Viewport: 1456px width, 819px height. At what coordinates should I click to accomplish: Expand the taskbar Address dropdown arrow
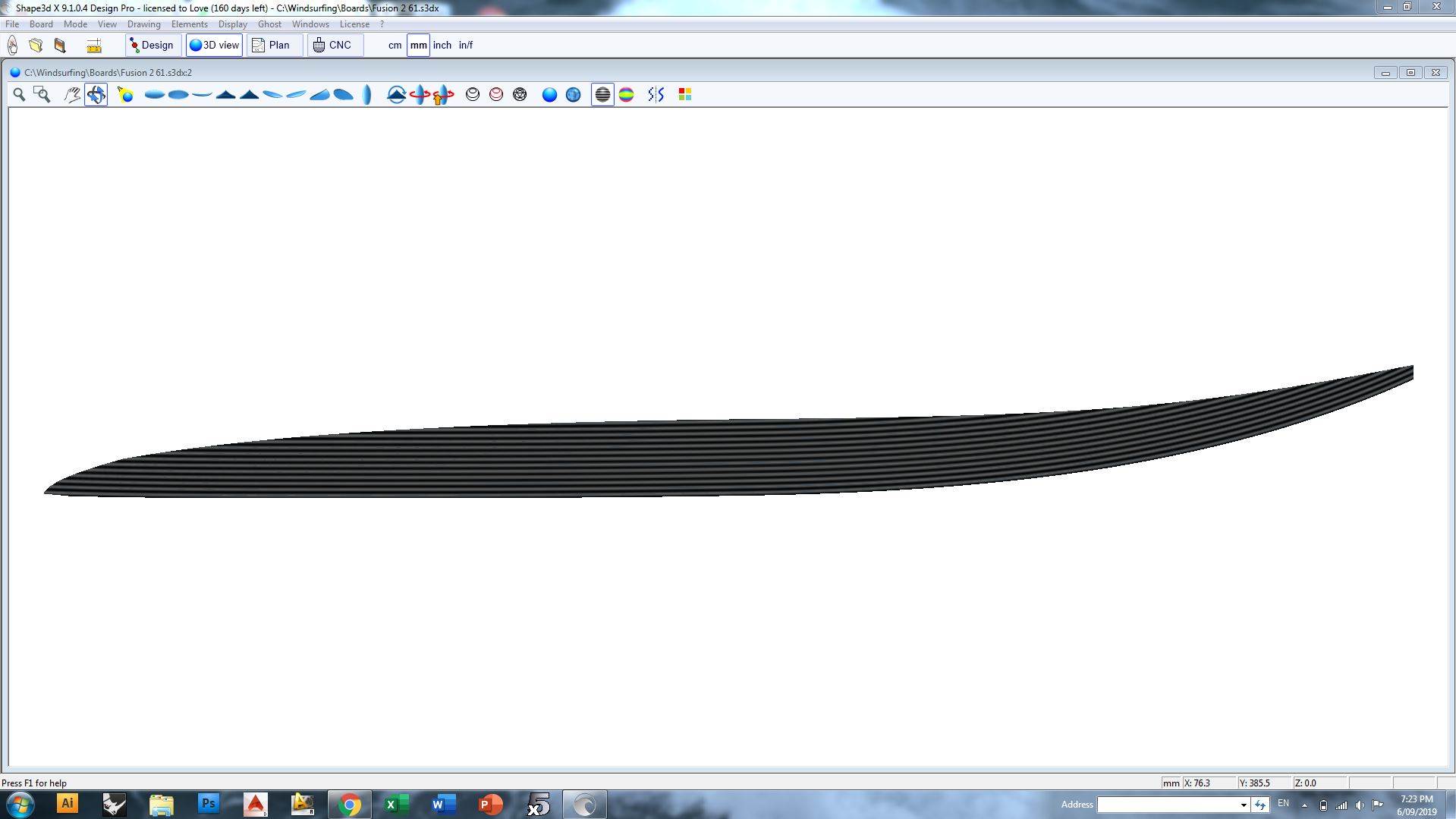pyautogui.click(x=1244, y=805)
